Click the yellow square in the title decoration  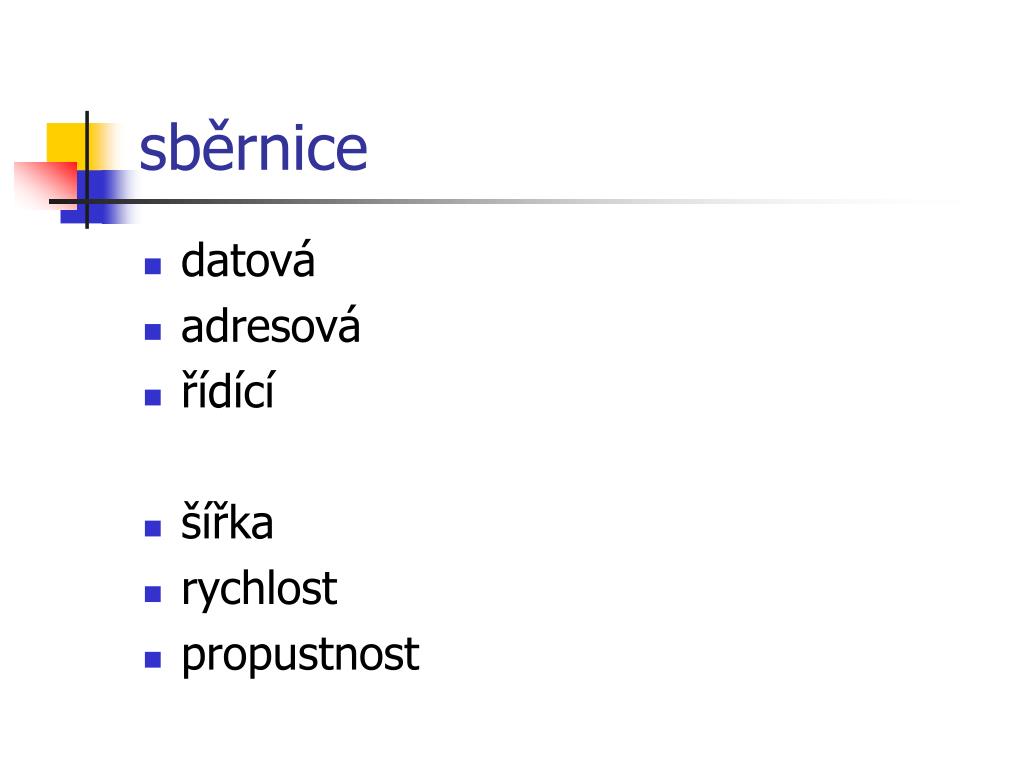pos(66,142)
